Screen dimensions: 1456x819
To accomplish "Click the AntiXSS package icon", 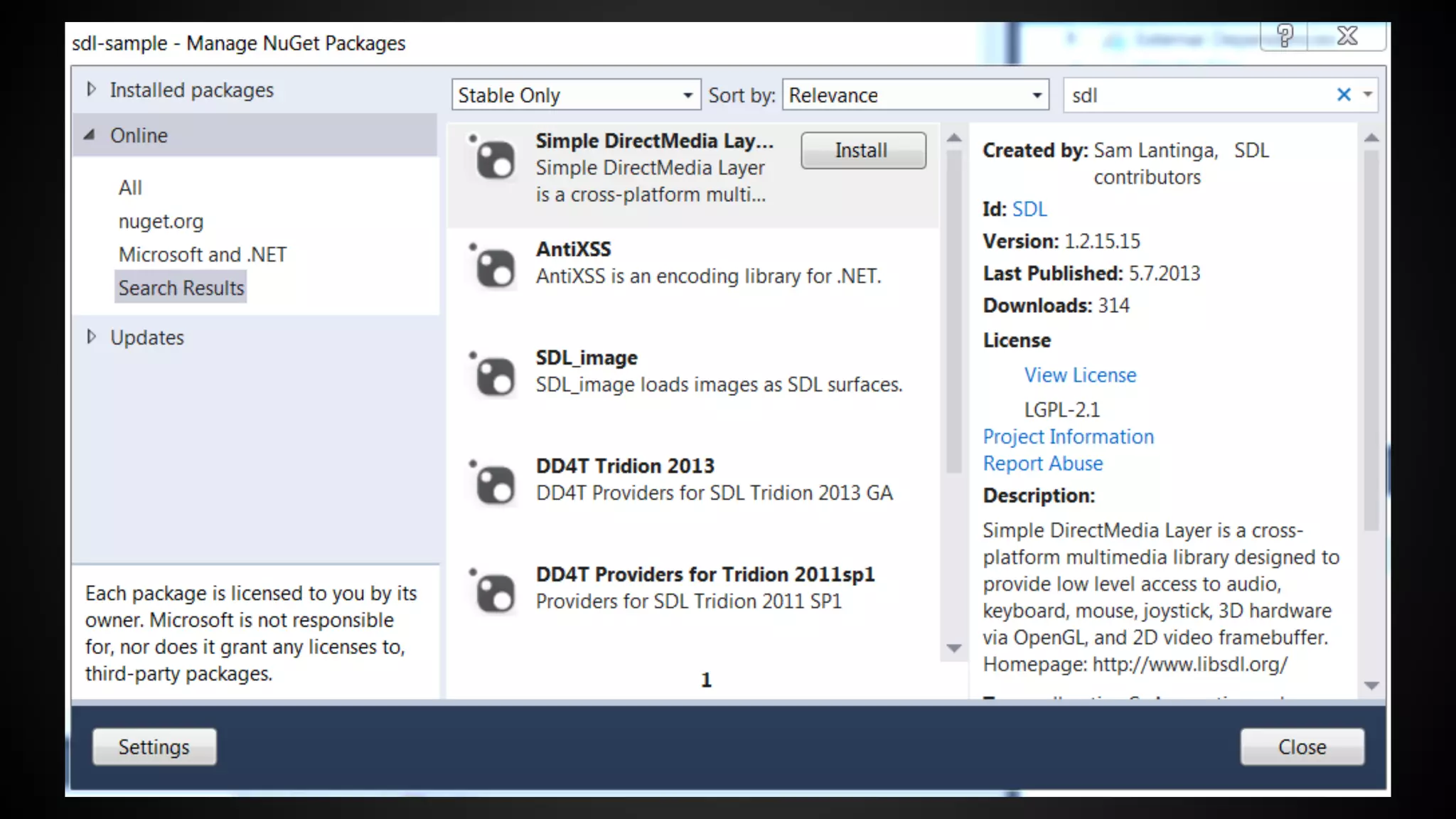I will point(493,267).
